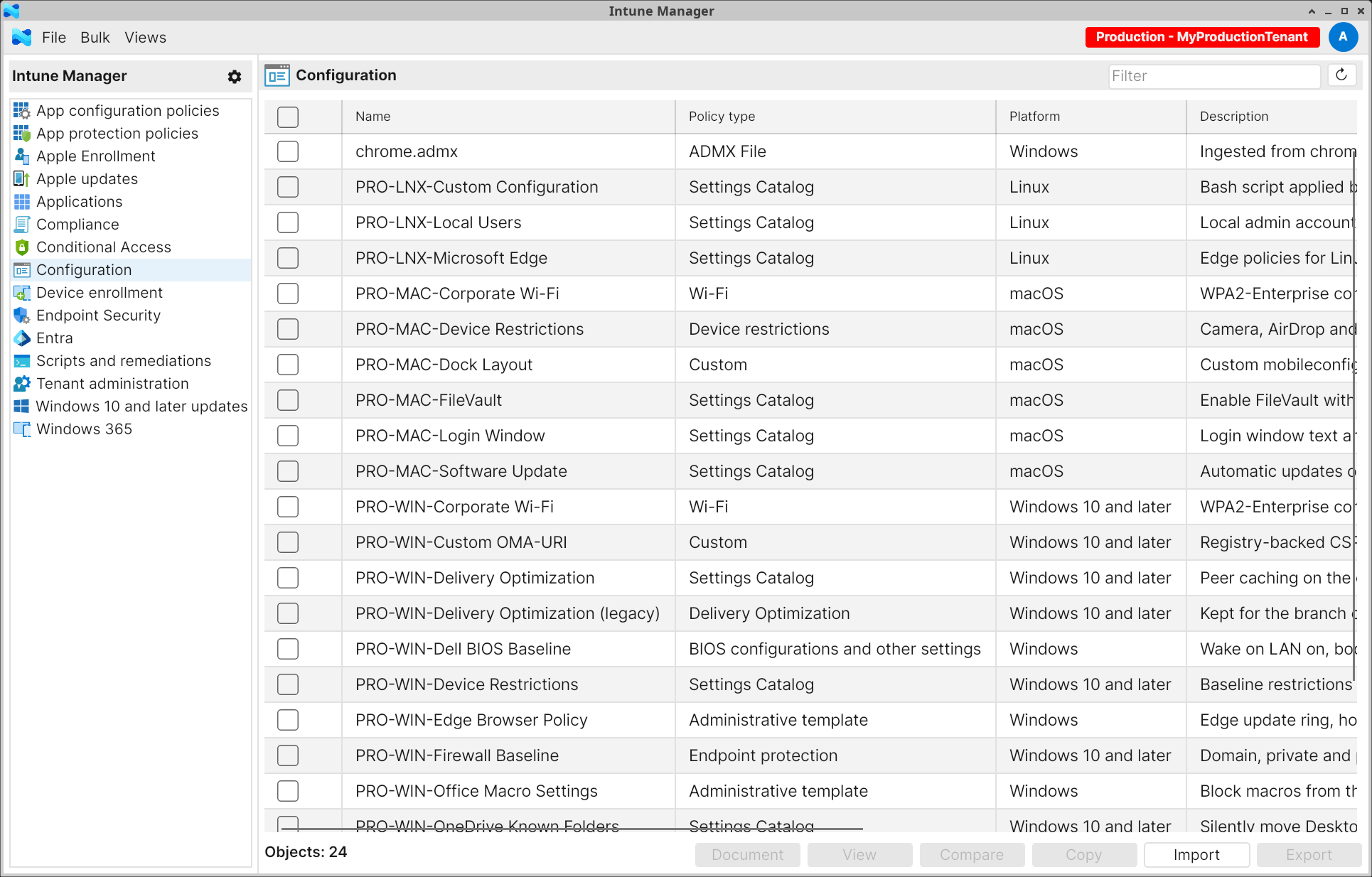This screenshot has height=877, width=1372.
Task: Select the Conditional Access shield icon
Action: coord(22,247)
